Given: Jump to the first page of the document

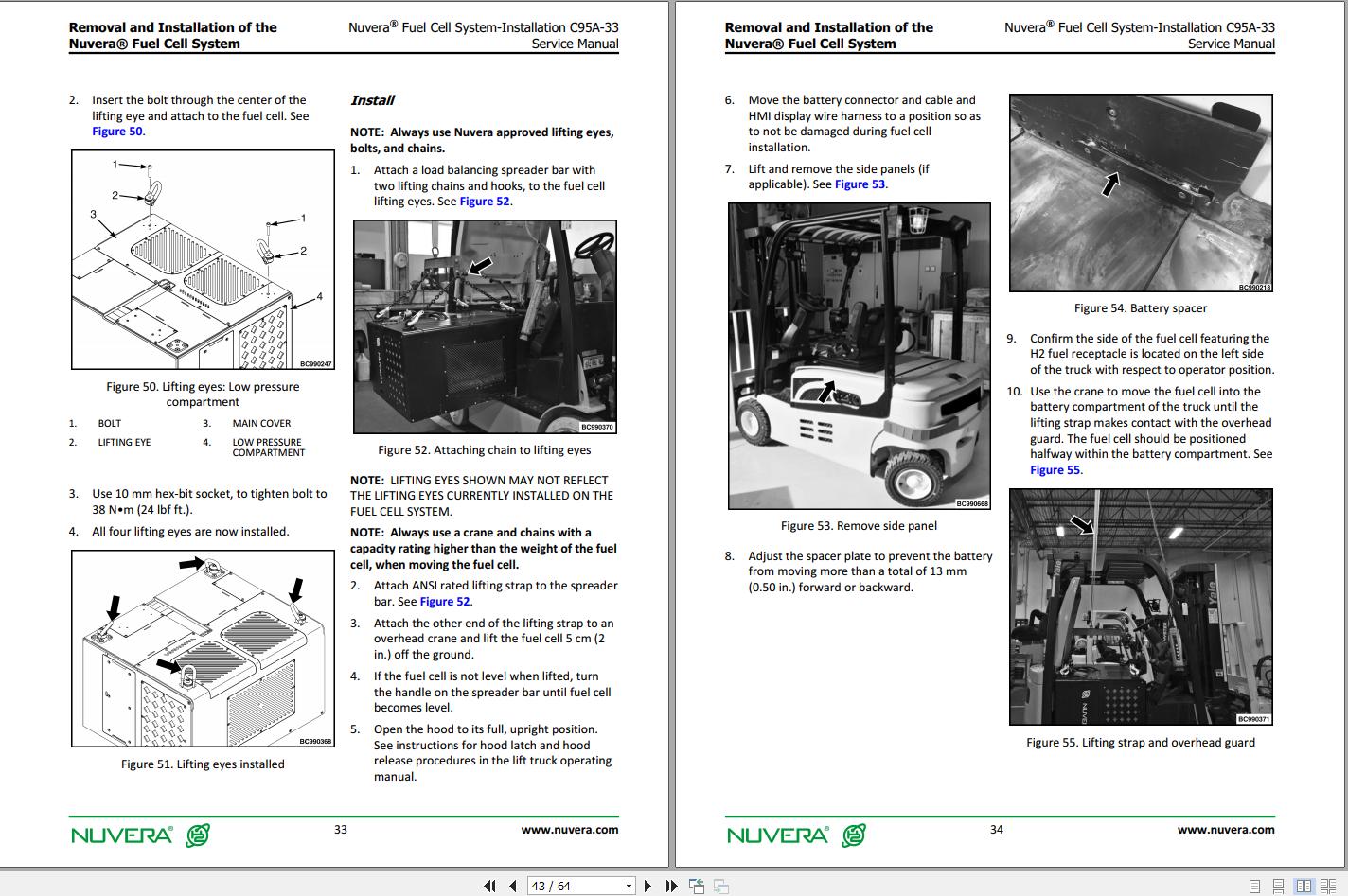Looking at the screenshot, I should 489,886.
